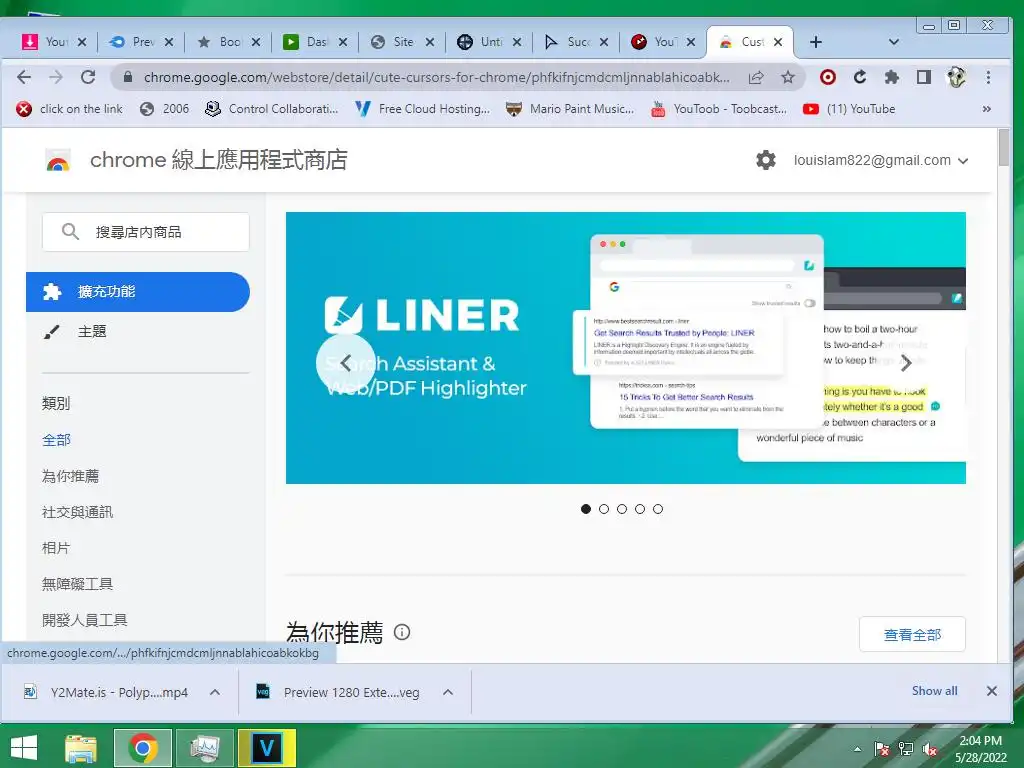Select the second carousel dot

click(x=604, y=509)
